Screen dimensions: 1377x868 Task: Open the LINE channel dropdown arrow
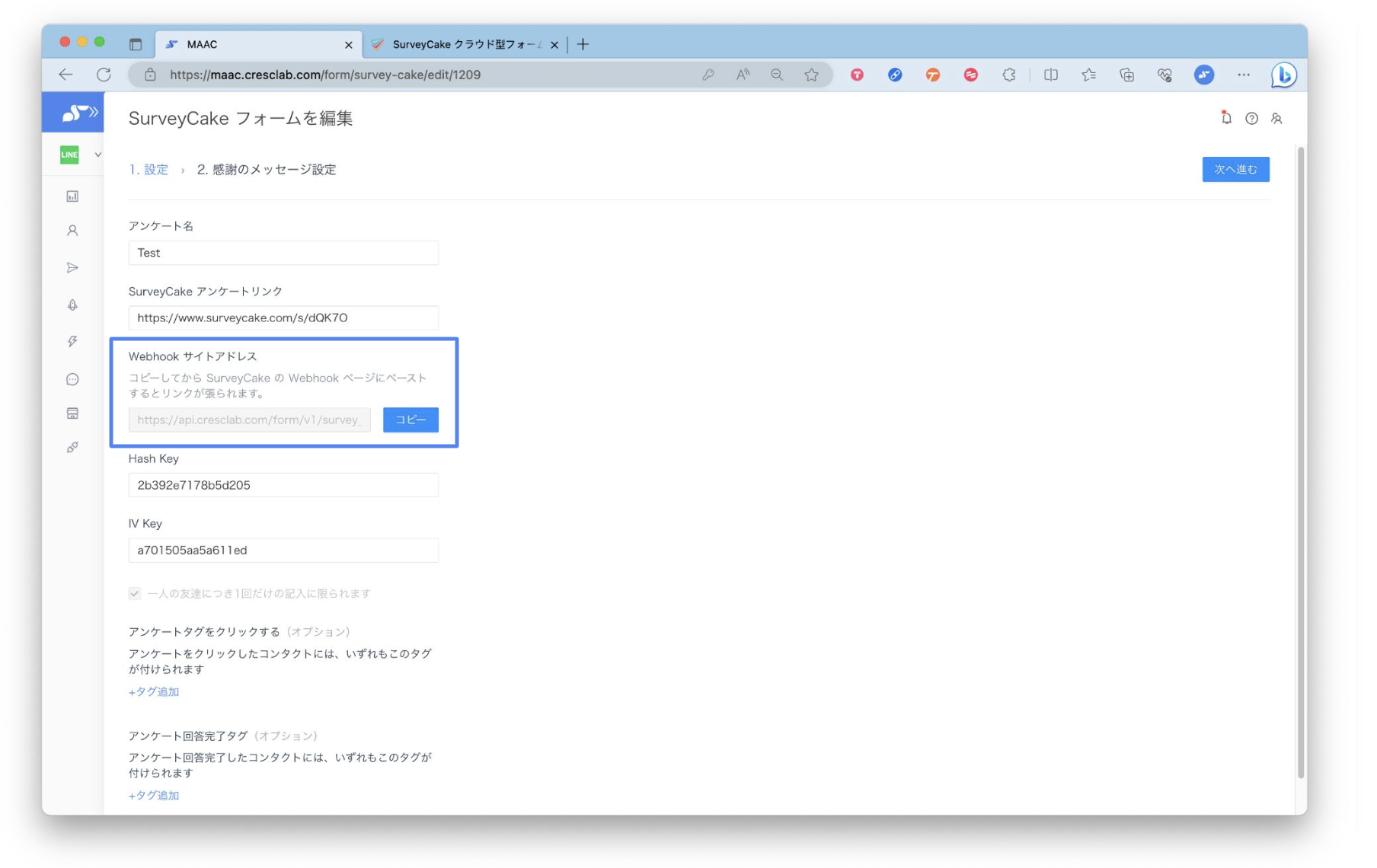coord(97,155)
